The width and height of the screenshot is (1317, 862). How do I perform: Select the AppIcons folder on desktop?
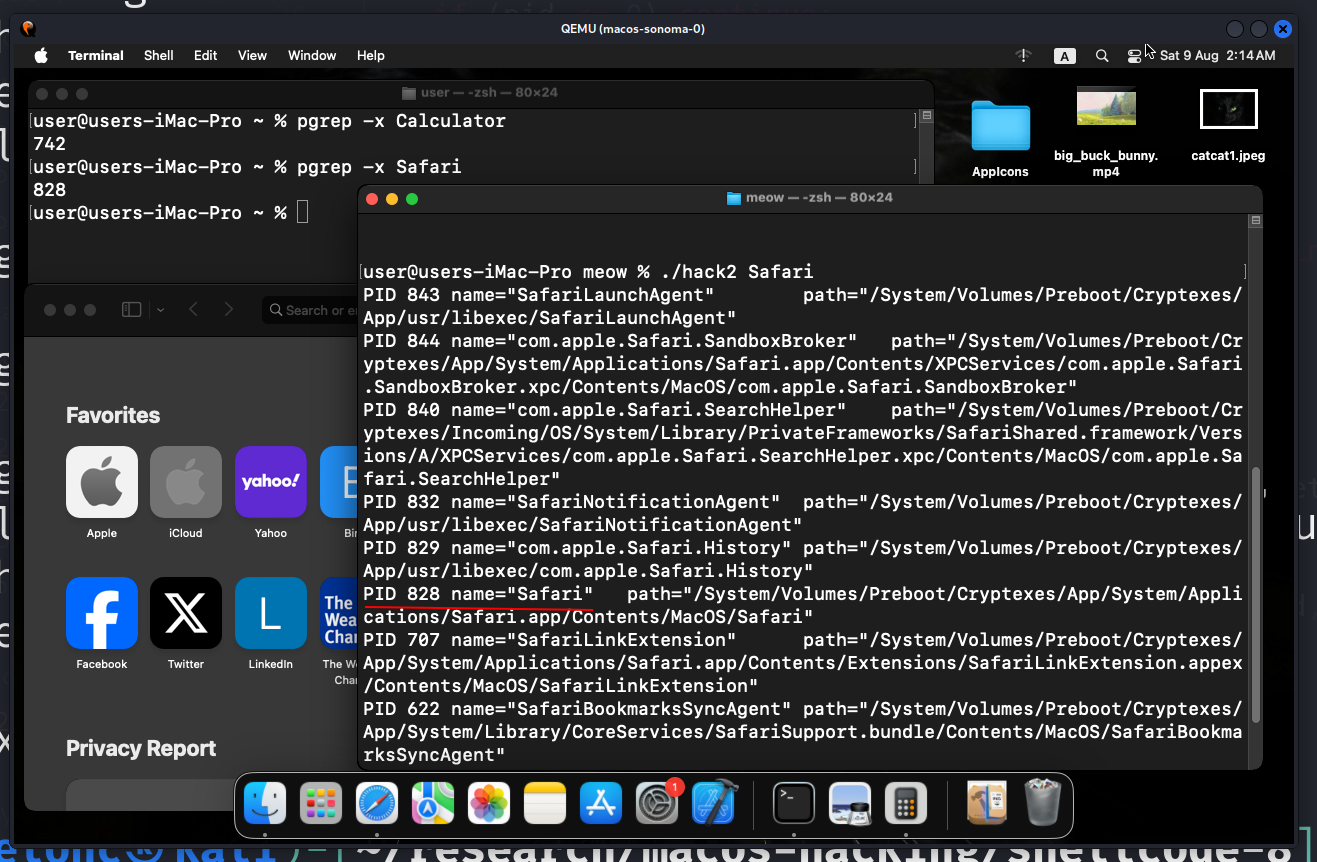coord(1000,139)
